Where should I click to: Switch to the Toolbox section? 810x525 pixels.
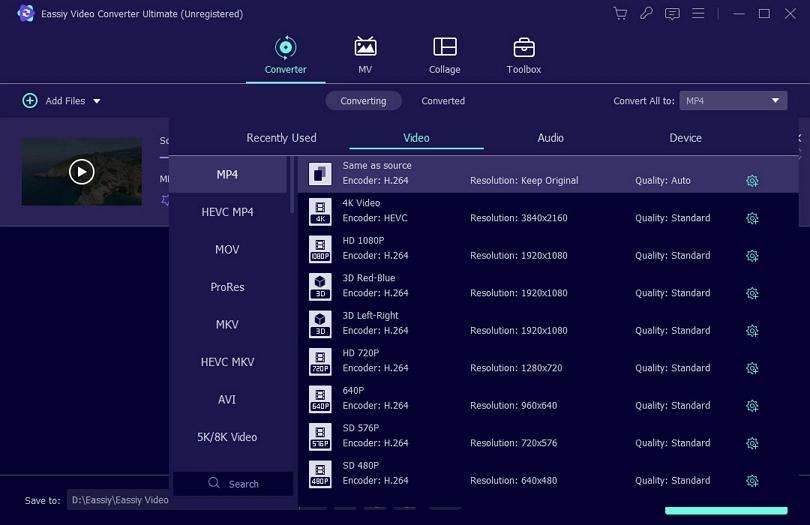click(523, 56)
